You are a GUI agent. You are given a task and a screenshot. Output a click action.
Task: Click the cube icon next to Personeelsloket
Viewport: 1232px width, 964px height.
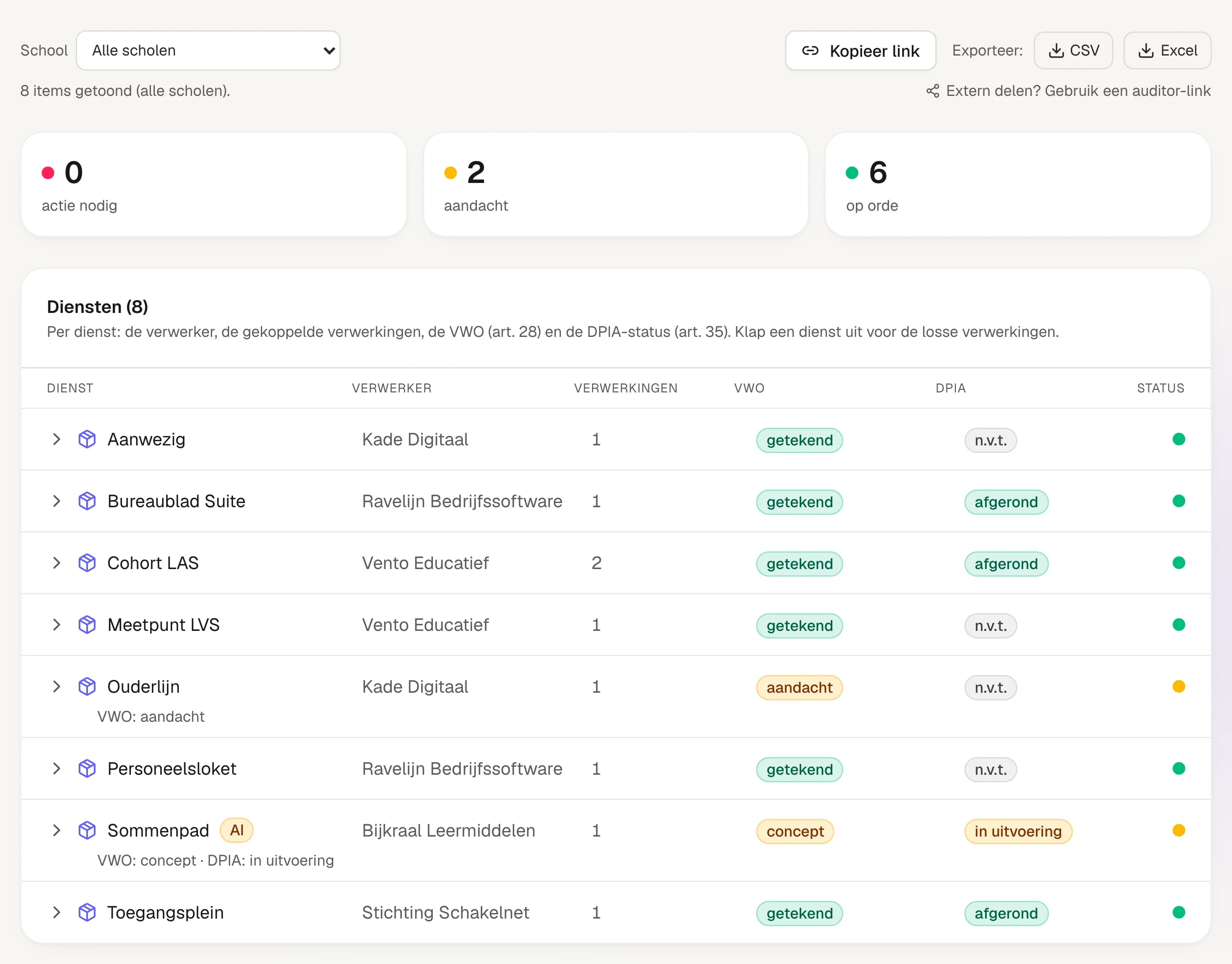(x=87, y=769)
